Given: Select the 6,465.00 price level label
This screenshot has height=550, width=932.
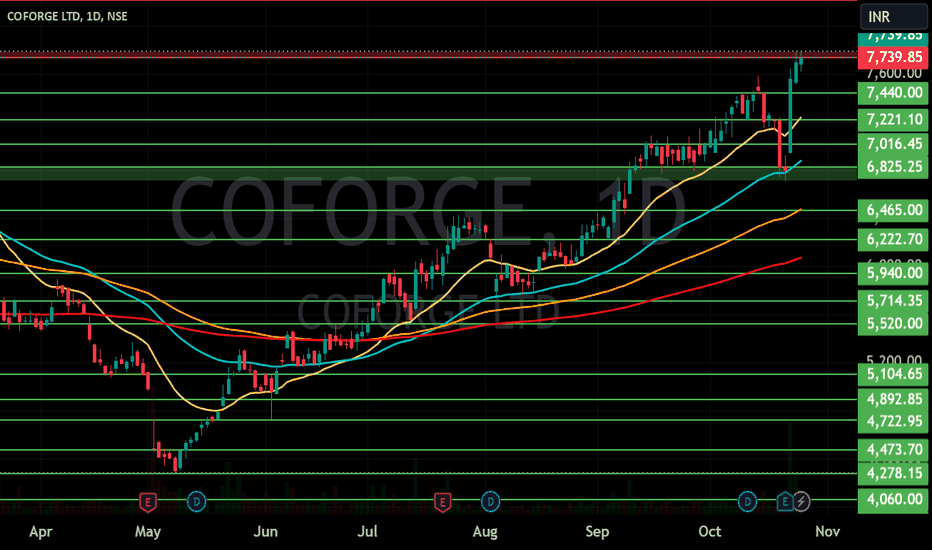Looking at the screenshot, I should point(893,210).
